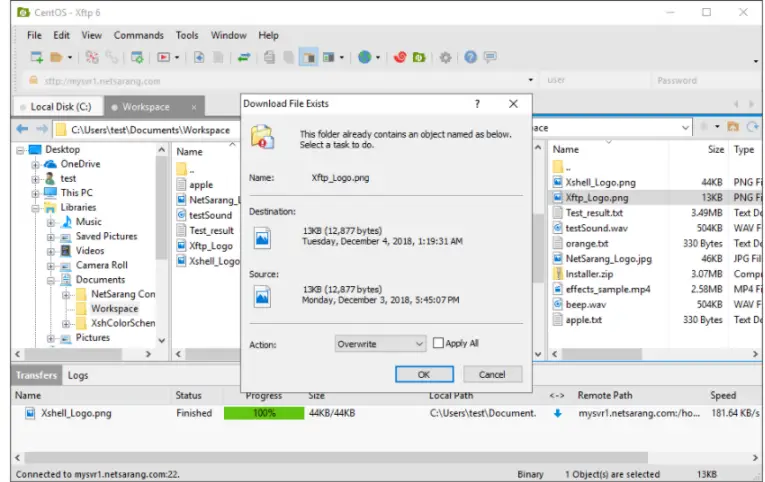Screen dimensions: 765x482
Task: Click the blue Help question icon
Action: point(470,57)
